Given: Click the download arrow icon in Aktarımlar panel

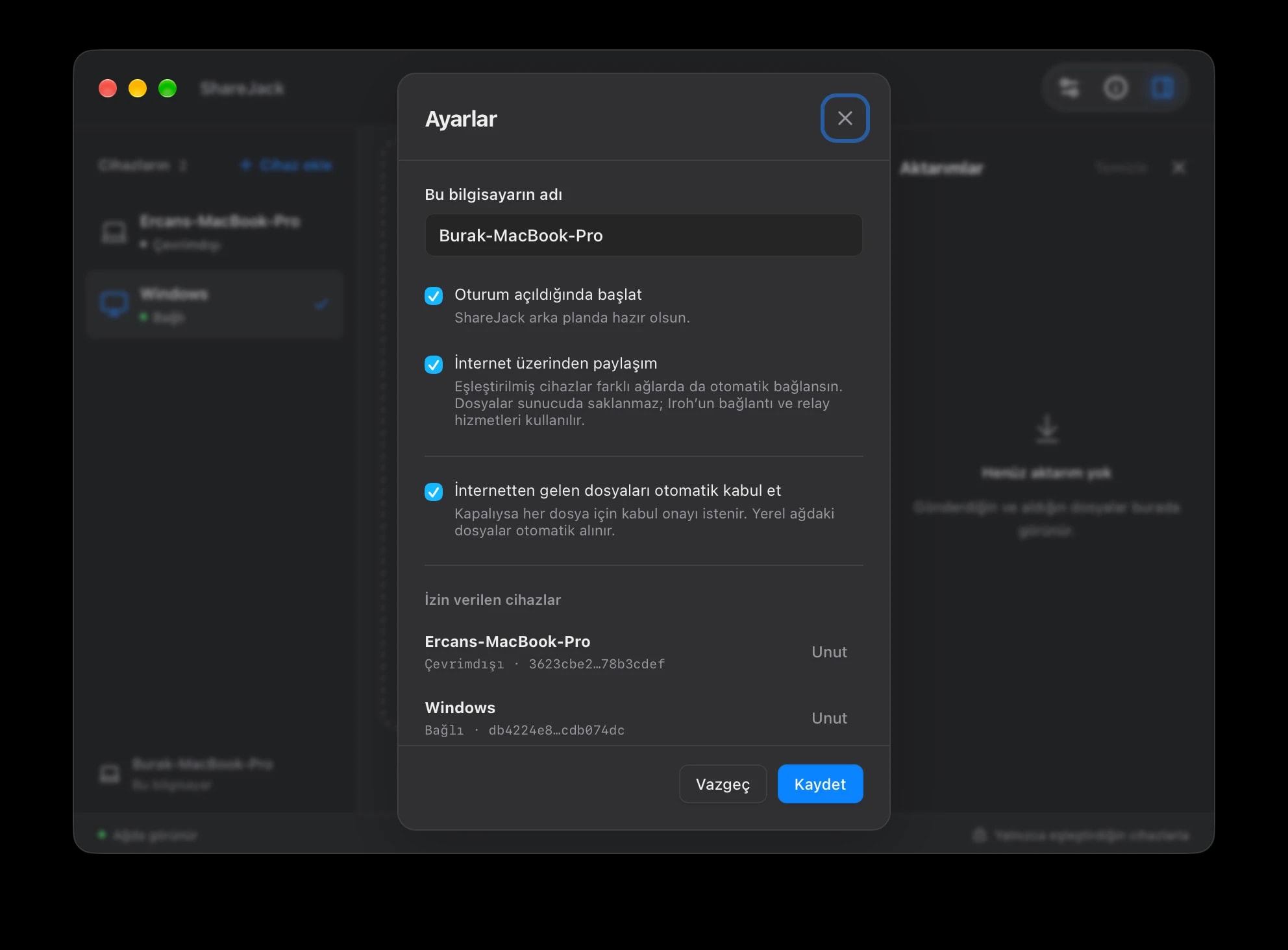Looking at the screenshot, I should coord(1046,430).
